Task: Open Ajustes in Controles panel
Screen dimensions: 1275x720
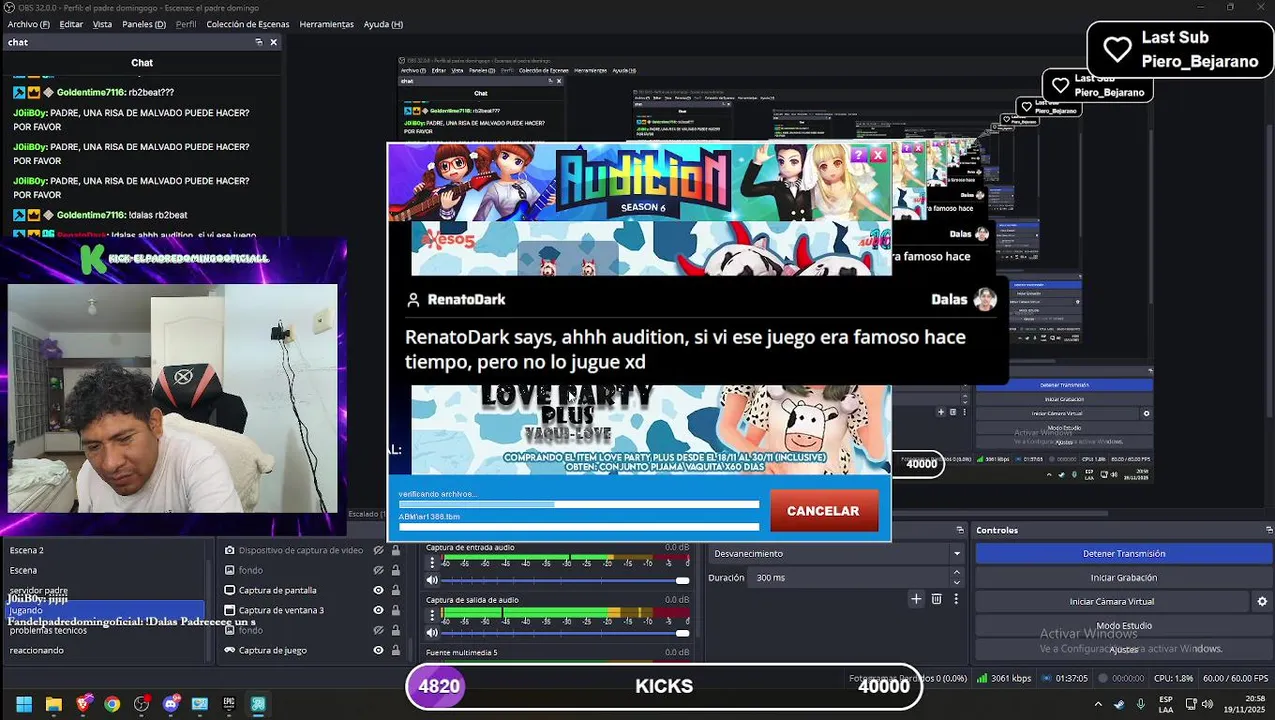Action: click(1124, 650)
